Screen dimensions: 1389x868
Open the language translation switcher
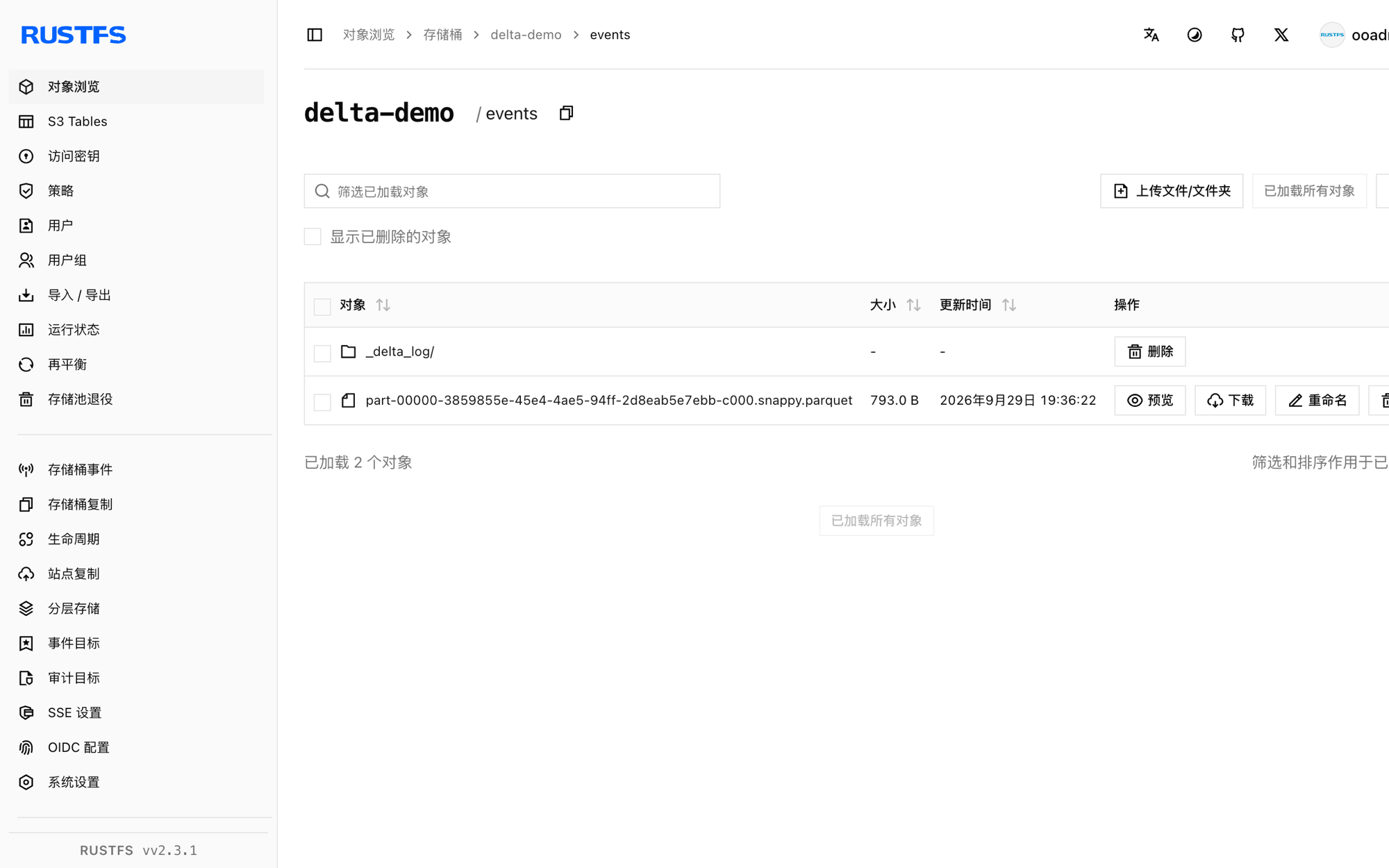point(1151,35)
